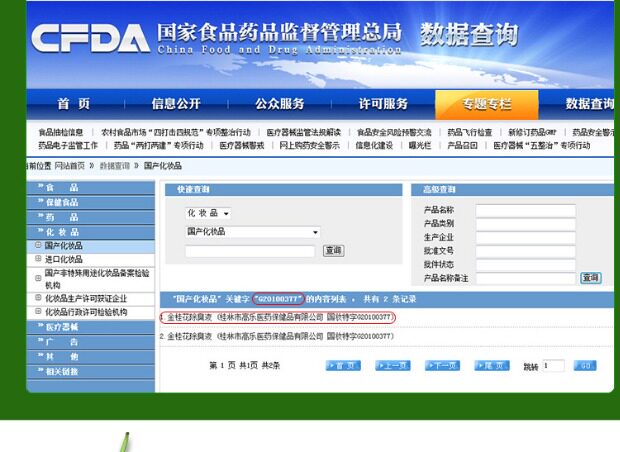Click the 批准文号 input field
Viewport: 620px width, 452px height.
[x=525, y=252]
